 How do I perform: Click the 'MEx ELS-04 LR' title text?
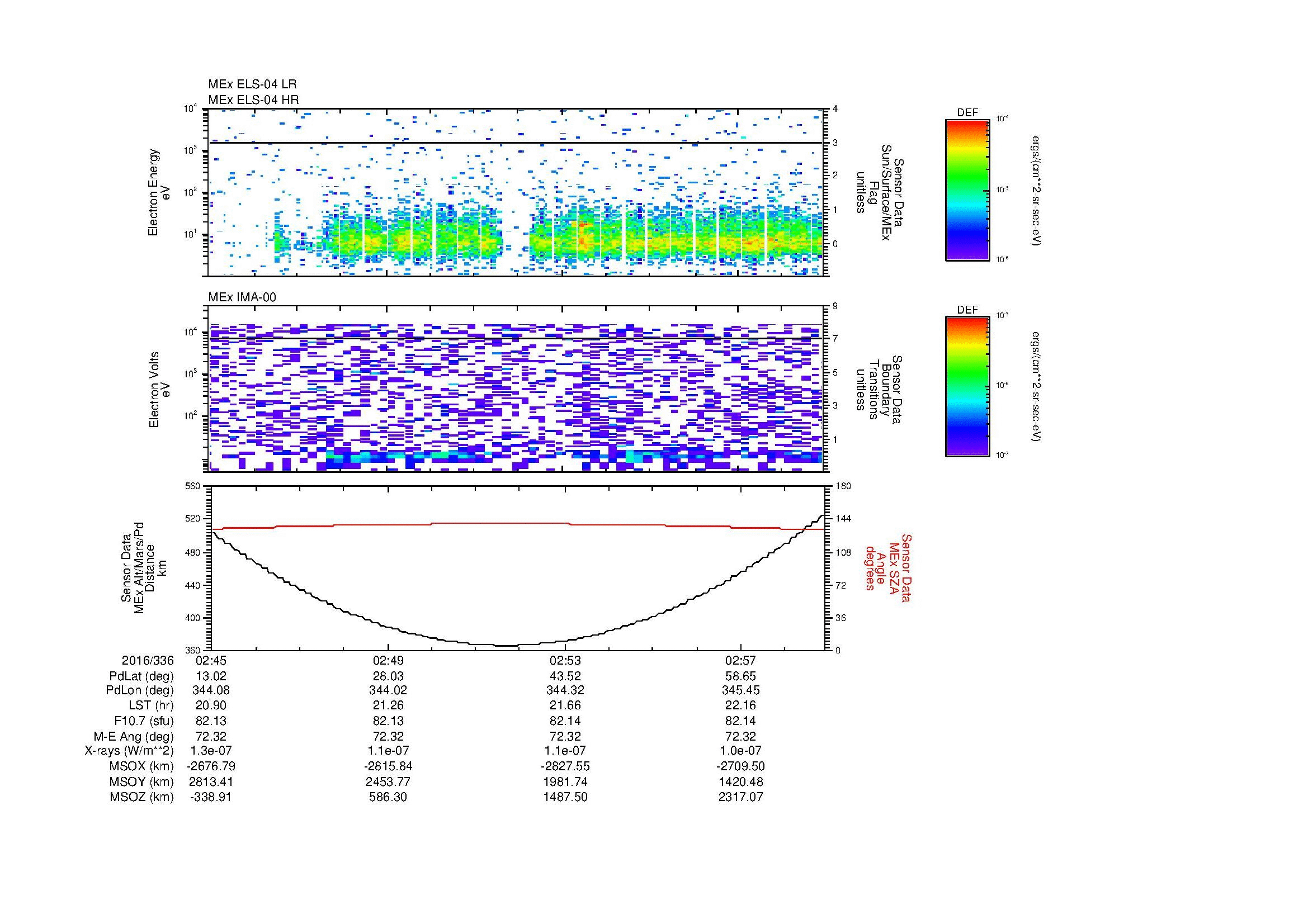click(x=252, y=84)
